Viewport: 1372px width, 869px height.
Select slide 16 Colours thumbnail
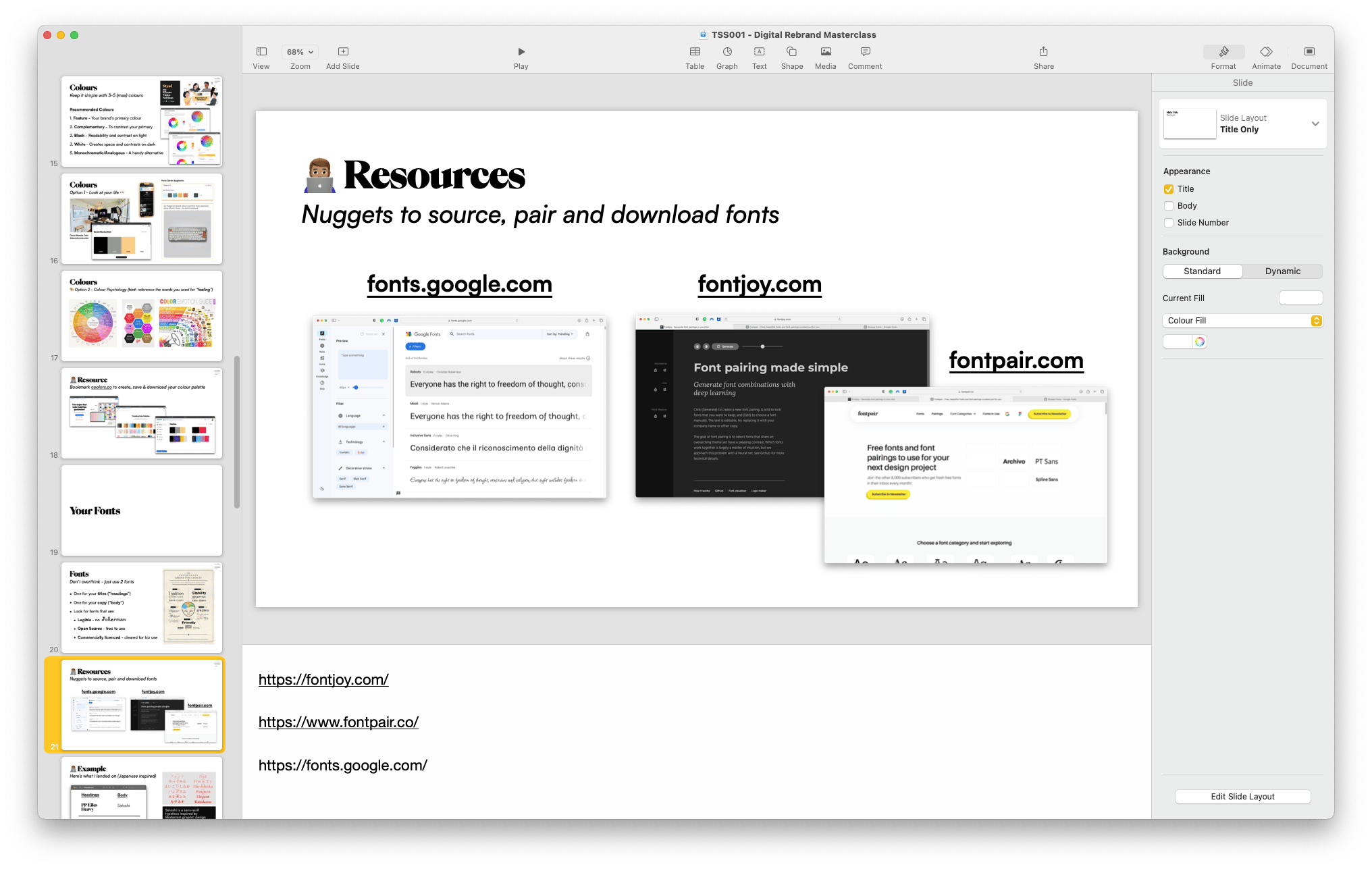[142, 219]
